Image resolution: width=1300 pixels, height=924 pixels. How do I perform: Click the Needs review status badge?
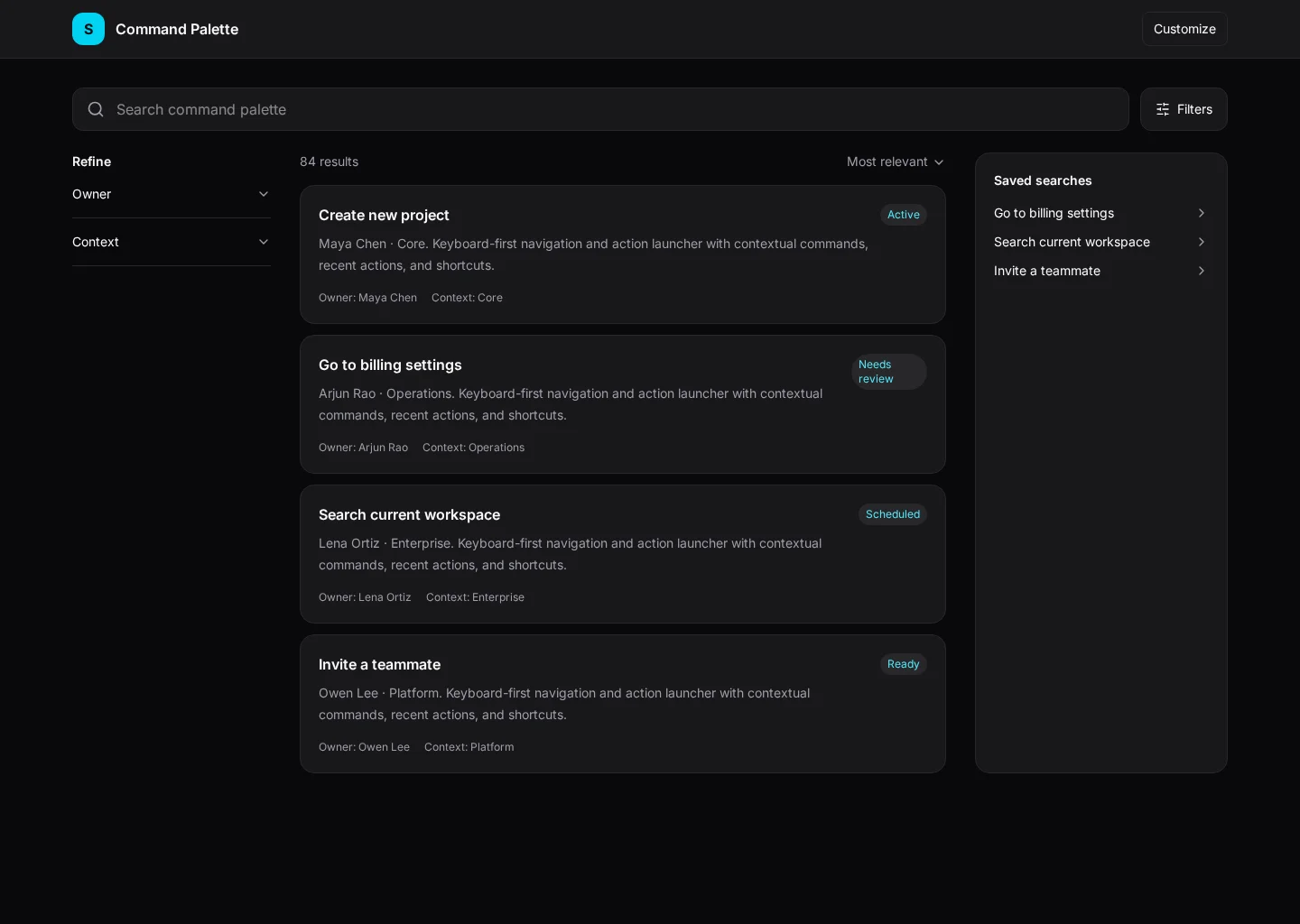pyautogui.click(x=889, y=372)
